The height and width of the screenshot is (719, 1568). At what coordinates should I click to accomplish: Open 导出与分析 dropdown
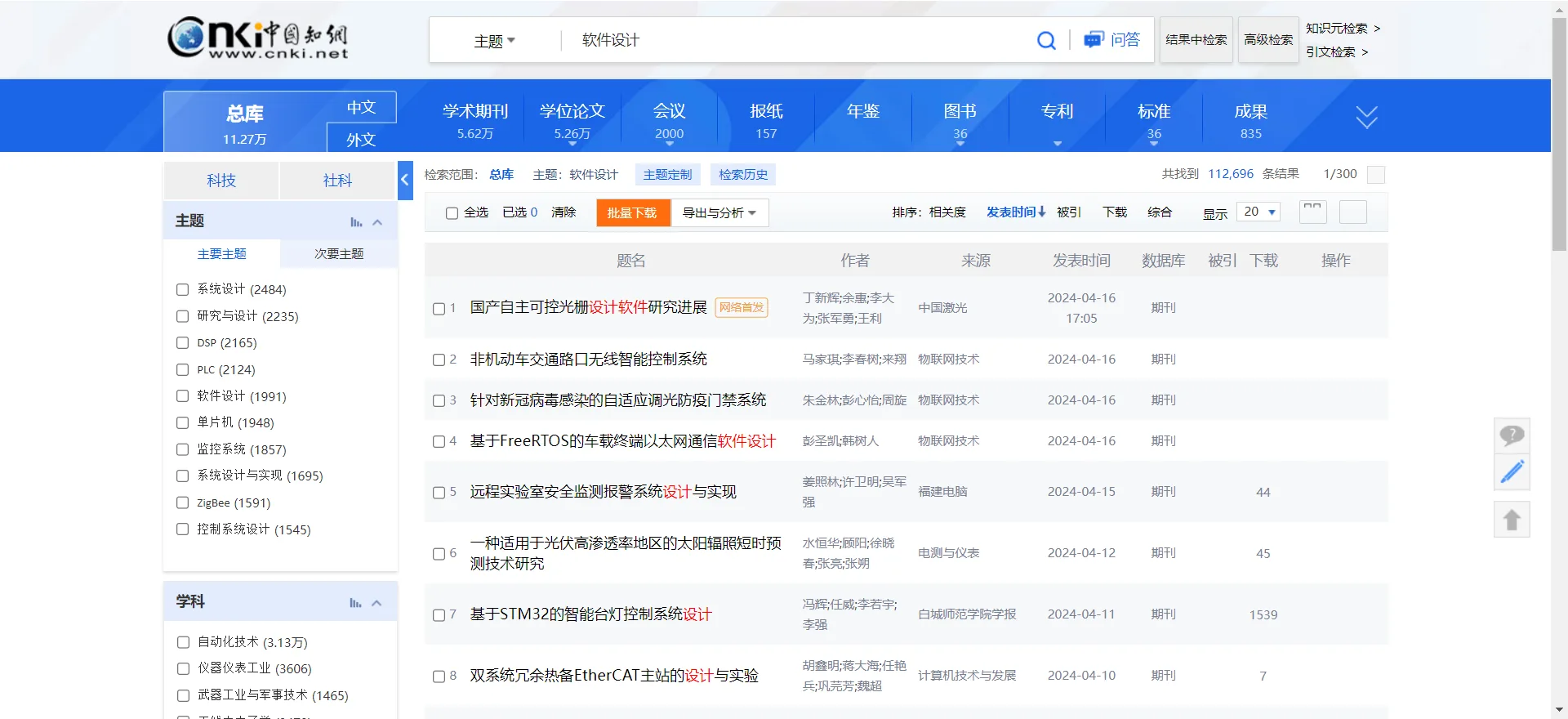[719, 213]
